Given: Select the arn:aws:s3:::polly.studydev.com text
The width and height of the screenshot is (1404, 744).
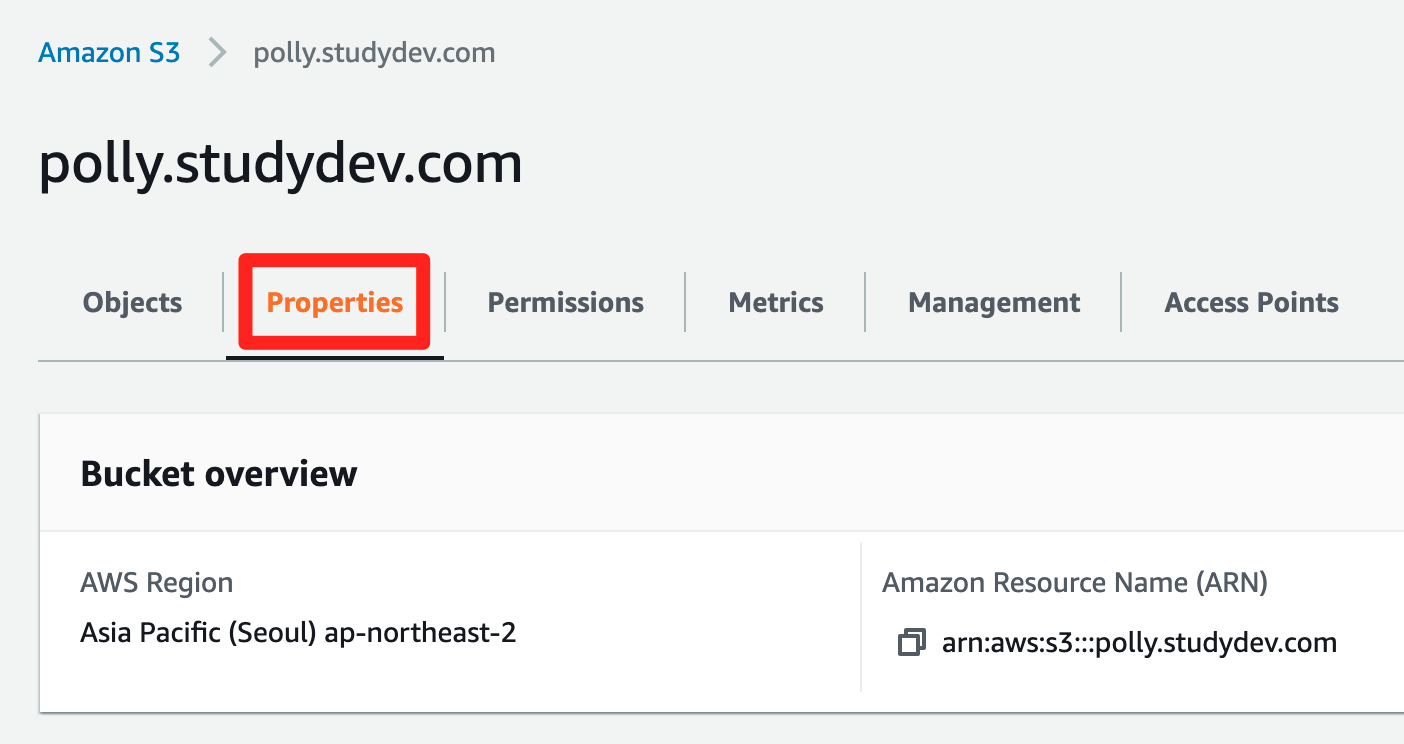Looking at the screenshot, I should (x=1140, y=642).
